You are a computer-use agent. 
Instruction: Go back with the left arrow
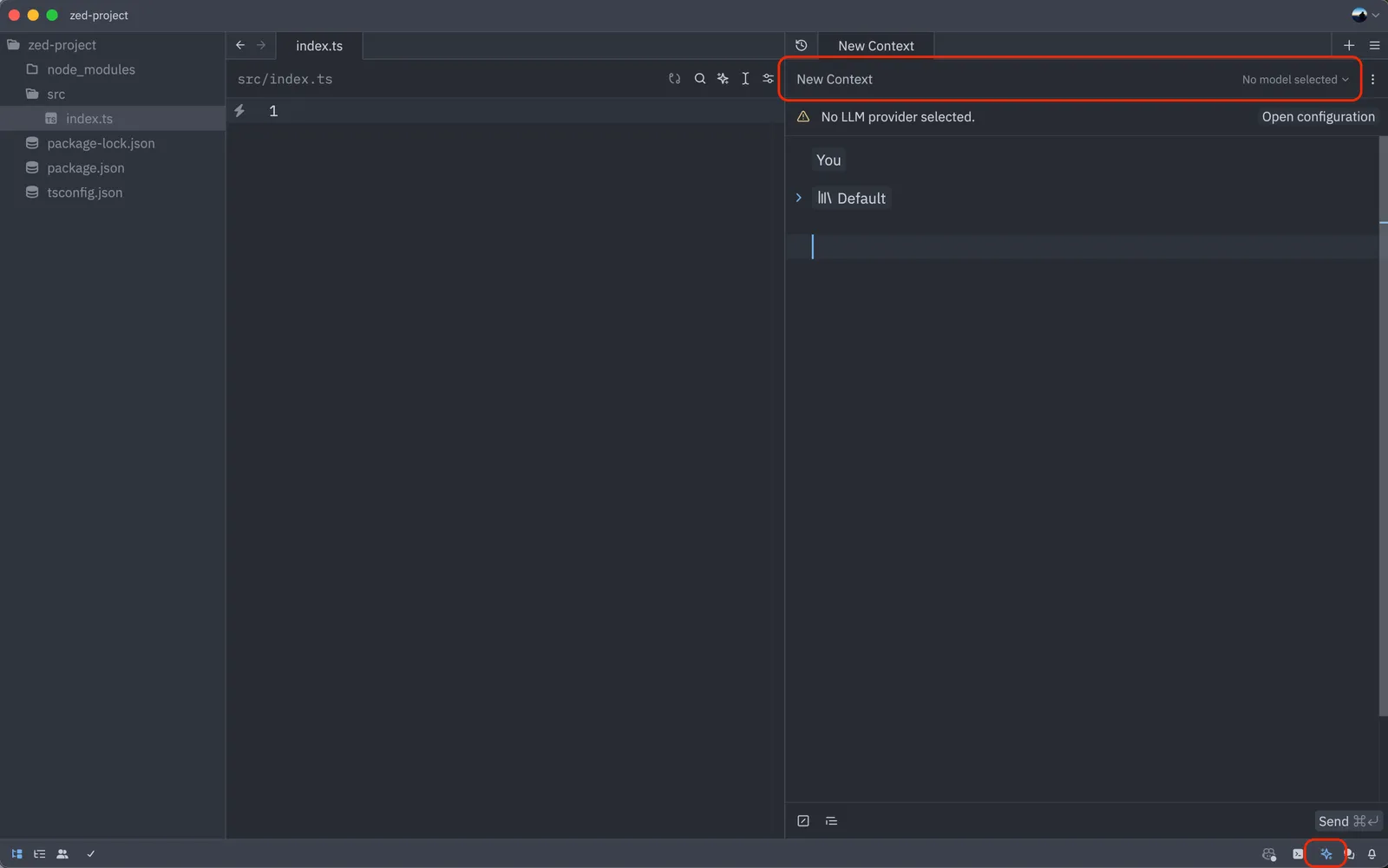pos(240,45)
